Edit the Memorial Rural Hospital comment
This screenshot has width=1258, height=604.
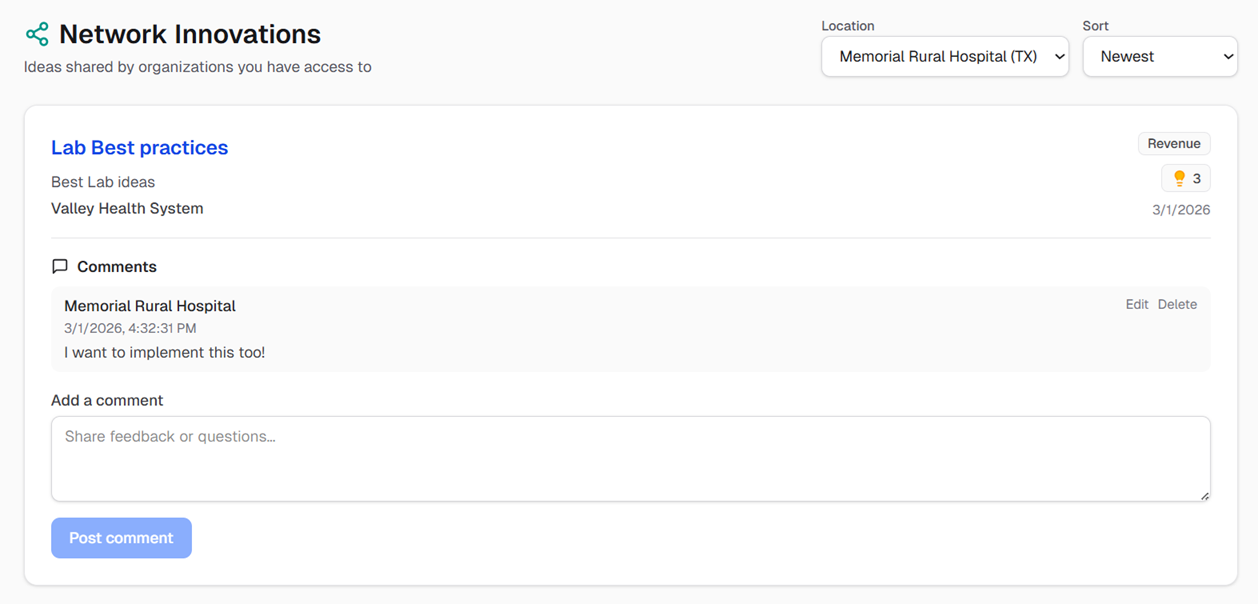point(1137,305)
